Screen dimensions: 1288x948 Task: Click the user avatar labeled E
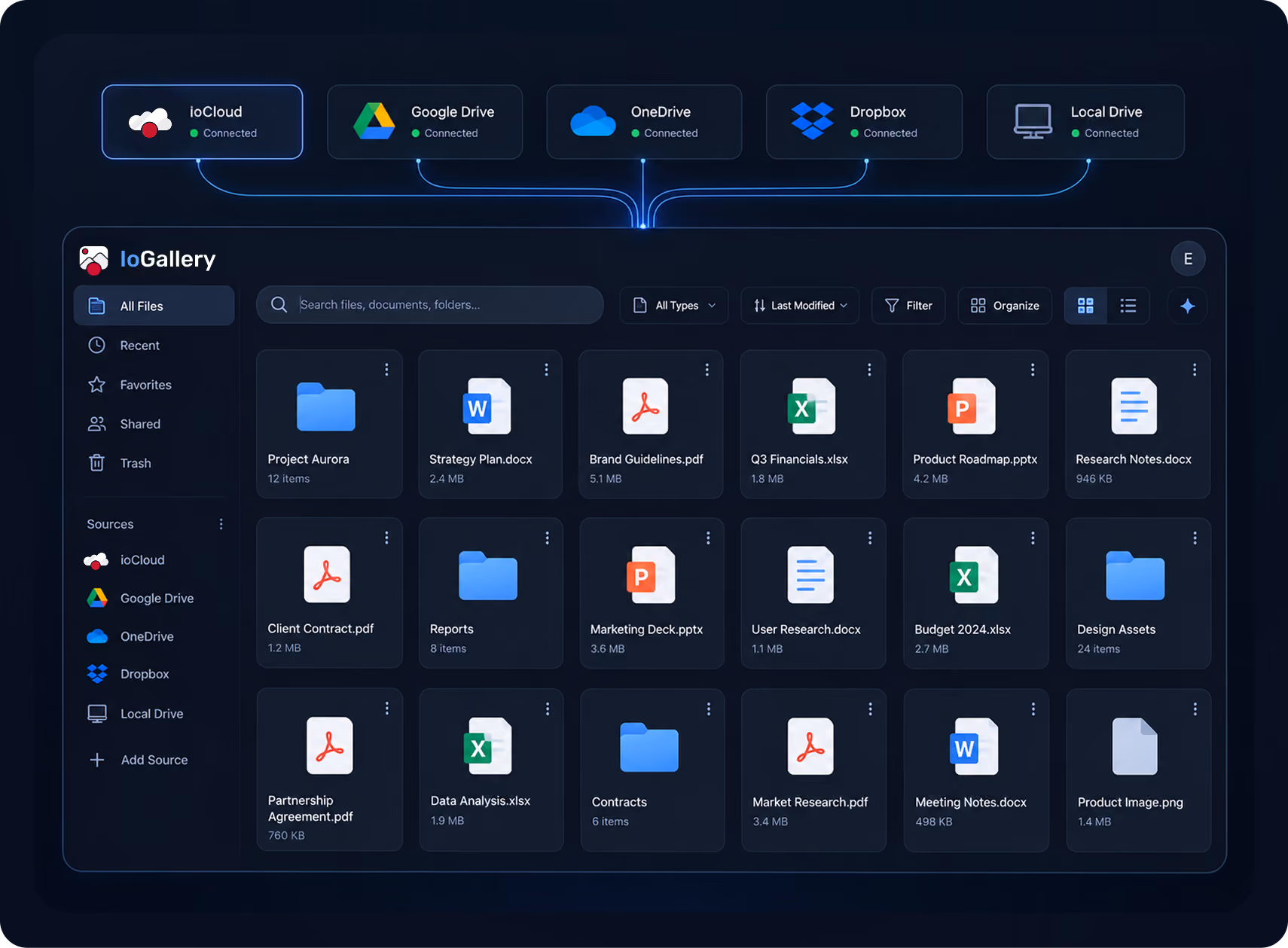coord(1188,259)
